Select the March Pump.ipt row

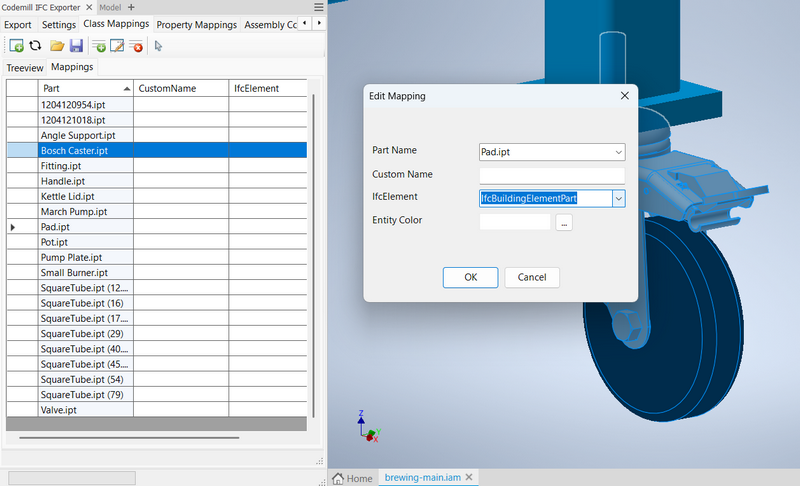[x=157, y=212]
